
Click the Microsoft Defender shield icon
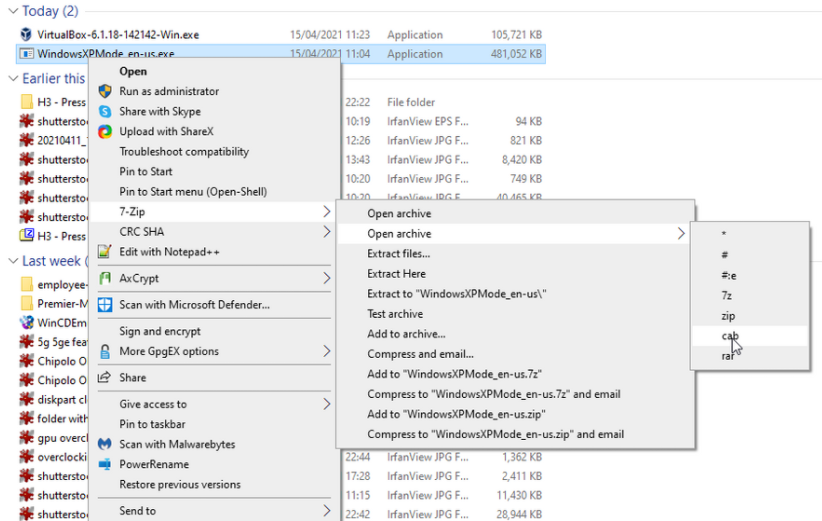(x=105, y=305)
